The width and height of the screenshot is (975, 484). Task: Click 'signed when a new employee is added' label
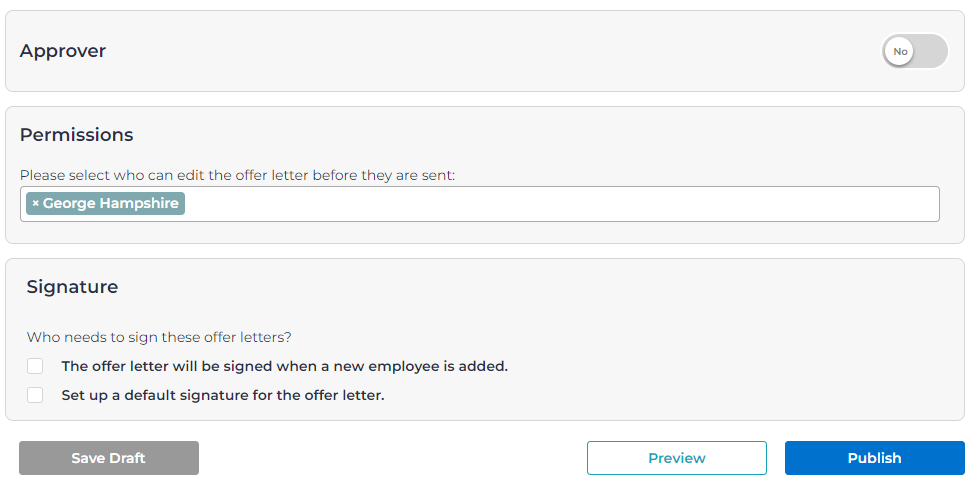tap(284, 366)
